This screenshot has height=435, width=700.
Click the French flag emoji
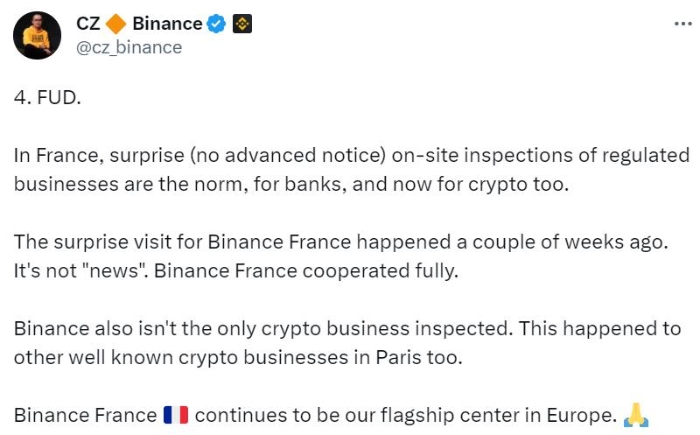click(176, 415)
